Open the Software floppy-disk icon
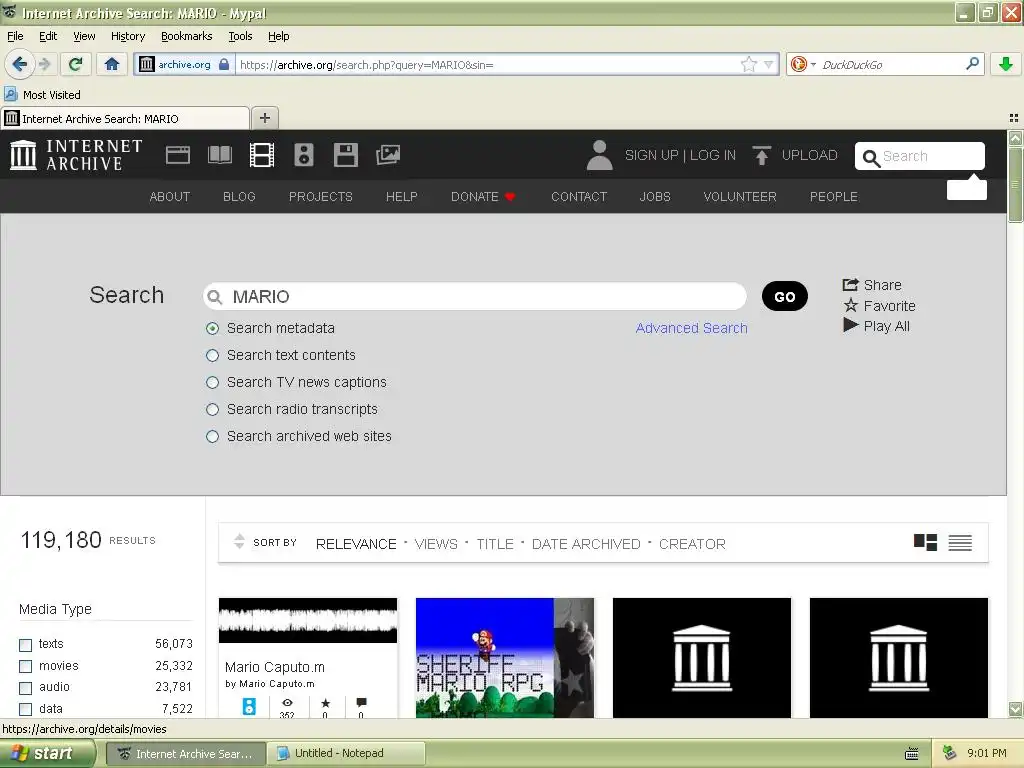 345,155
